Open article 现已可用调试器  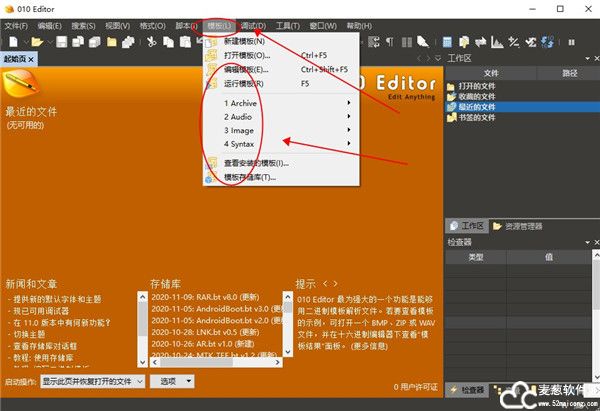pyautogui.click(x=41, y=311)
